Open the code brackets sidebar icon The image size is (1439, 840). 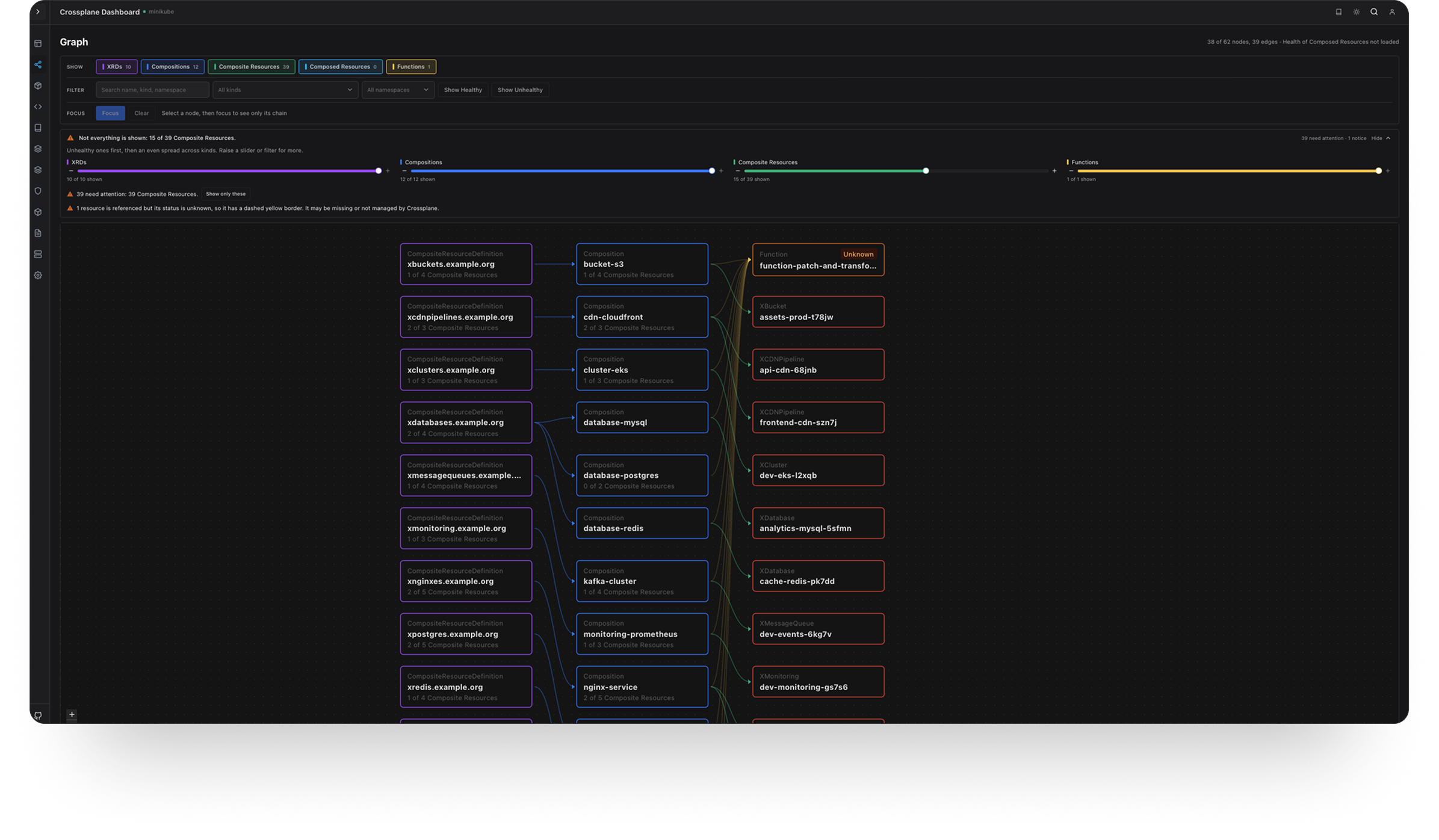[38, 107]
